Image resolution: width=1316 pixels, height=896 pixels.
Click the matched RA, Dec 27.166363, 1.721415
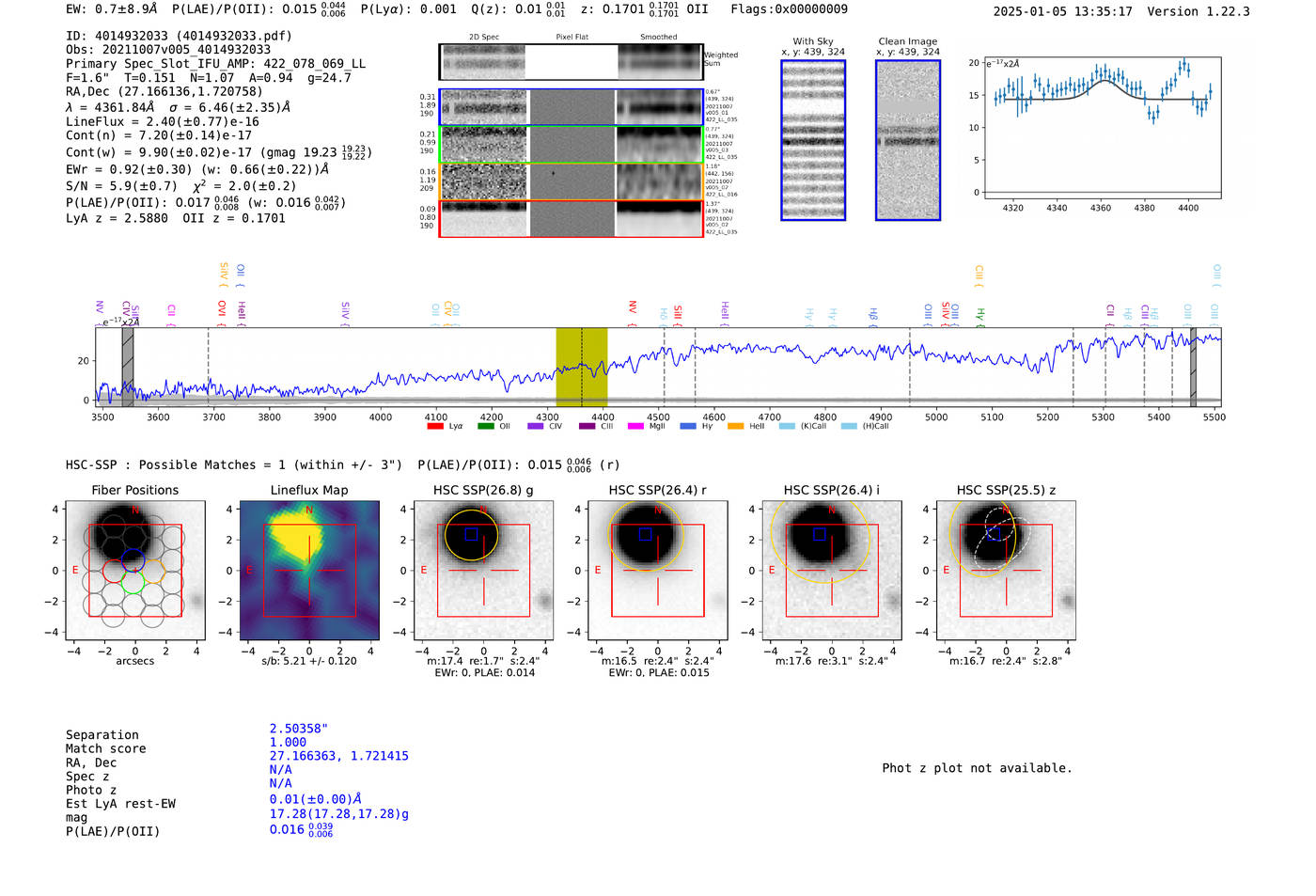point(339,757)
